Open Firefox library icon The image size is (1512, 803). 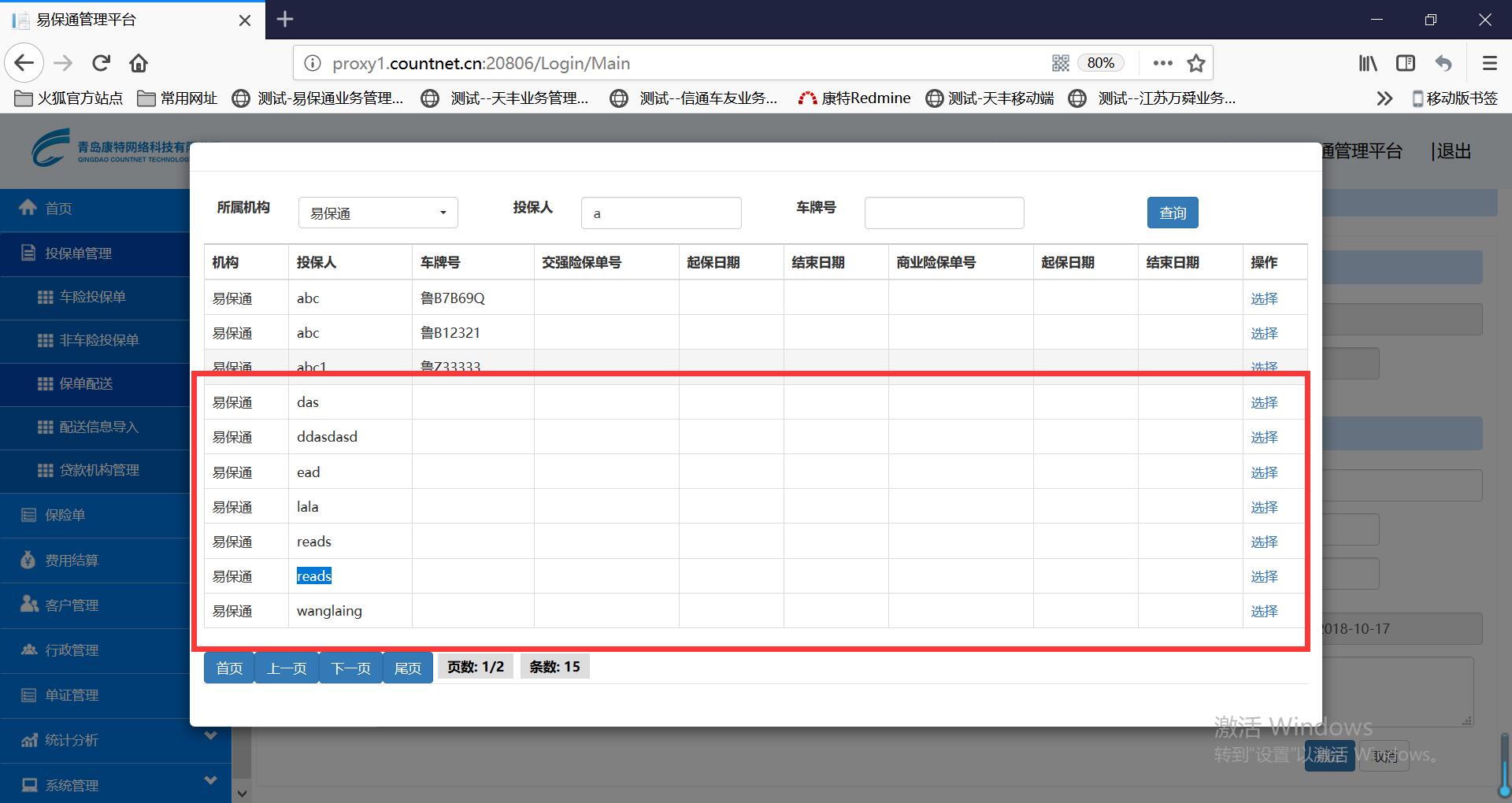(1368, 63)
